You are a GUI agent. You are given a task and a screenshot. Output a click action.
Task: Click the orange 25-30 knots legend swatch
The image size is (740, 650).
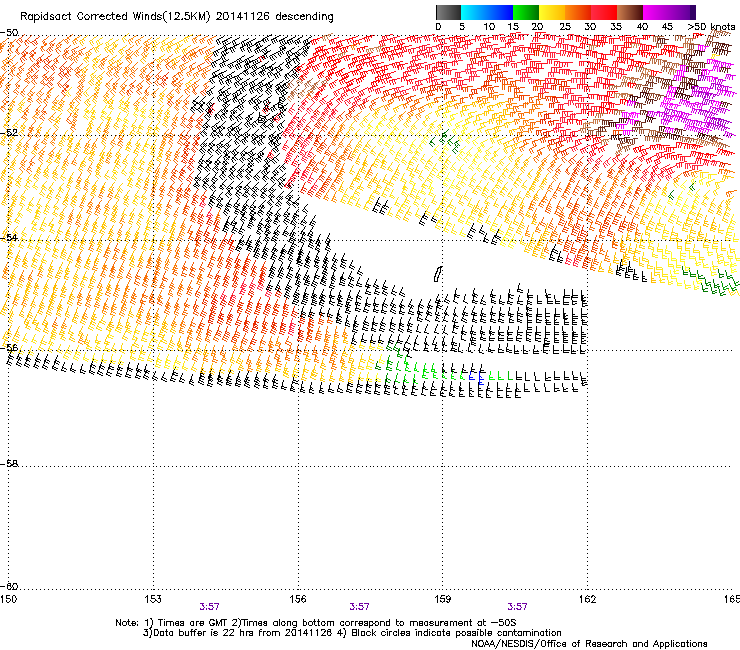578,12
